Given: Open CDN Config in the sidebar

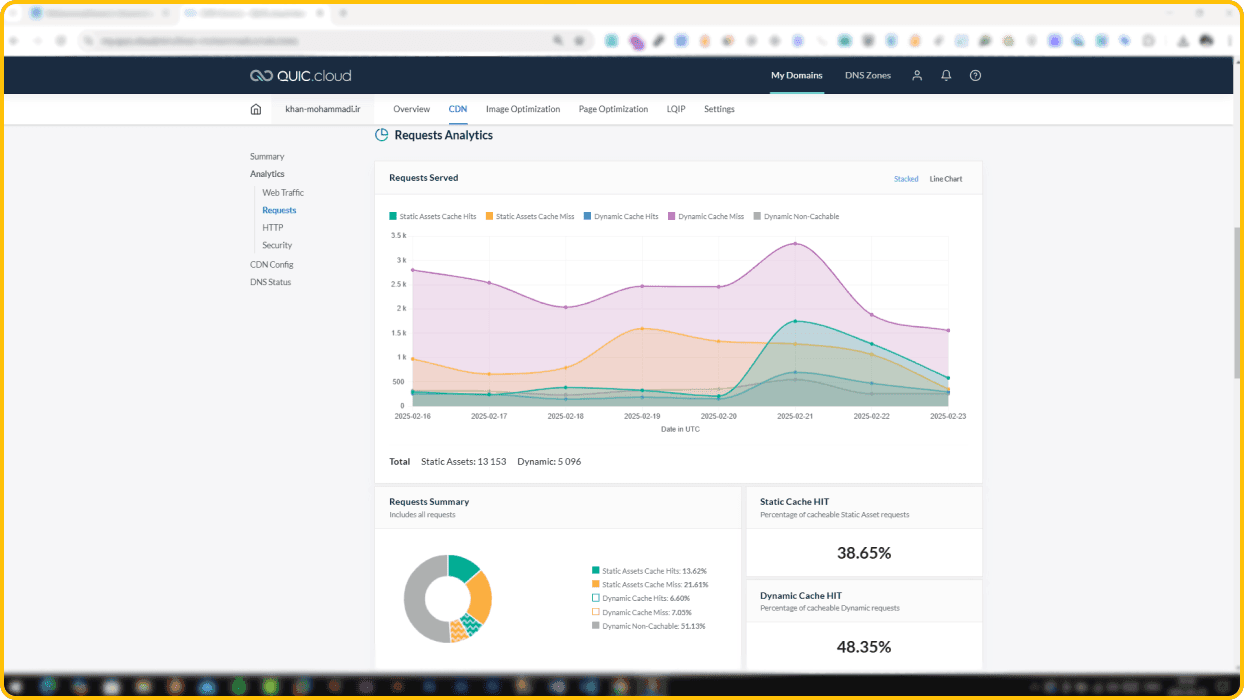Looking at the screenshot, I should point(272,265).
